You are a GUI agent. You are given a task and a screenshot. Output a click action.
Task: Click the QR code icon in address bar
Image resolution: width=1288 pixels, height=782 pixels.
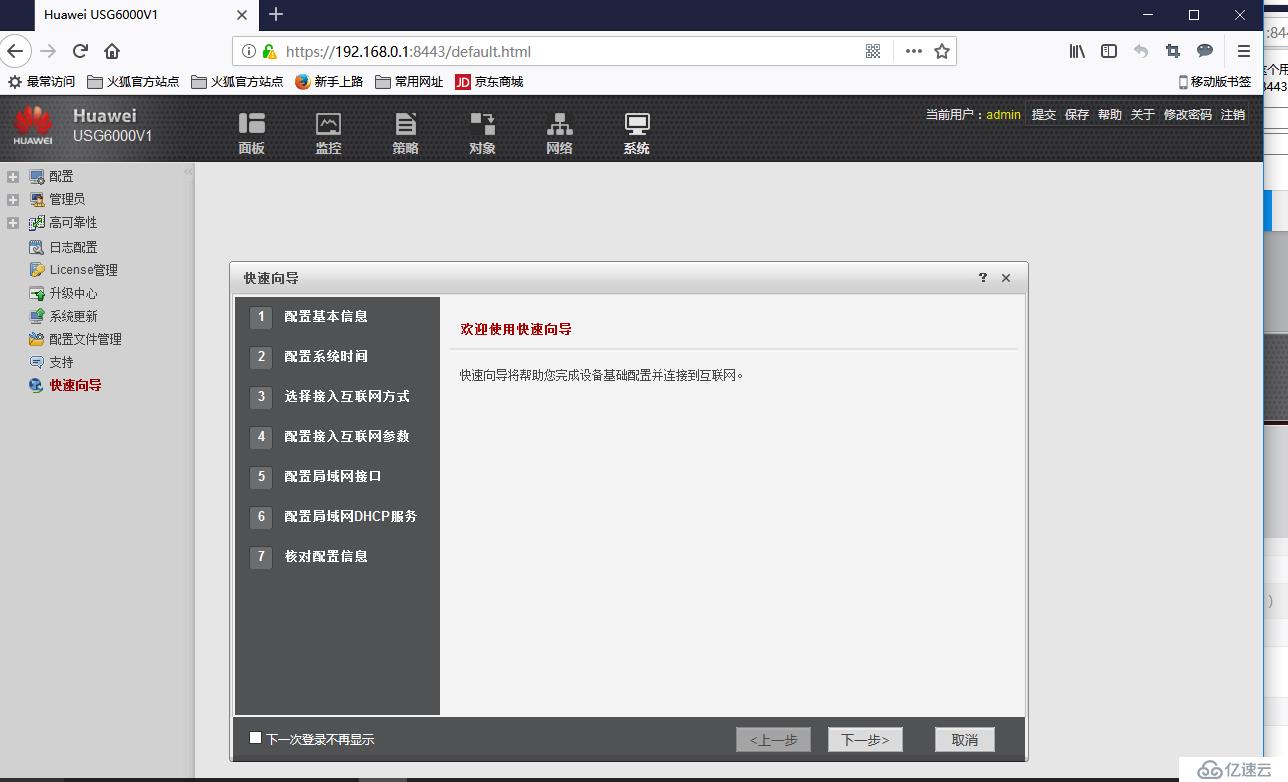[x=873, y=51]
